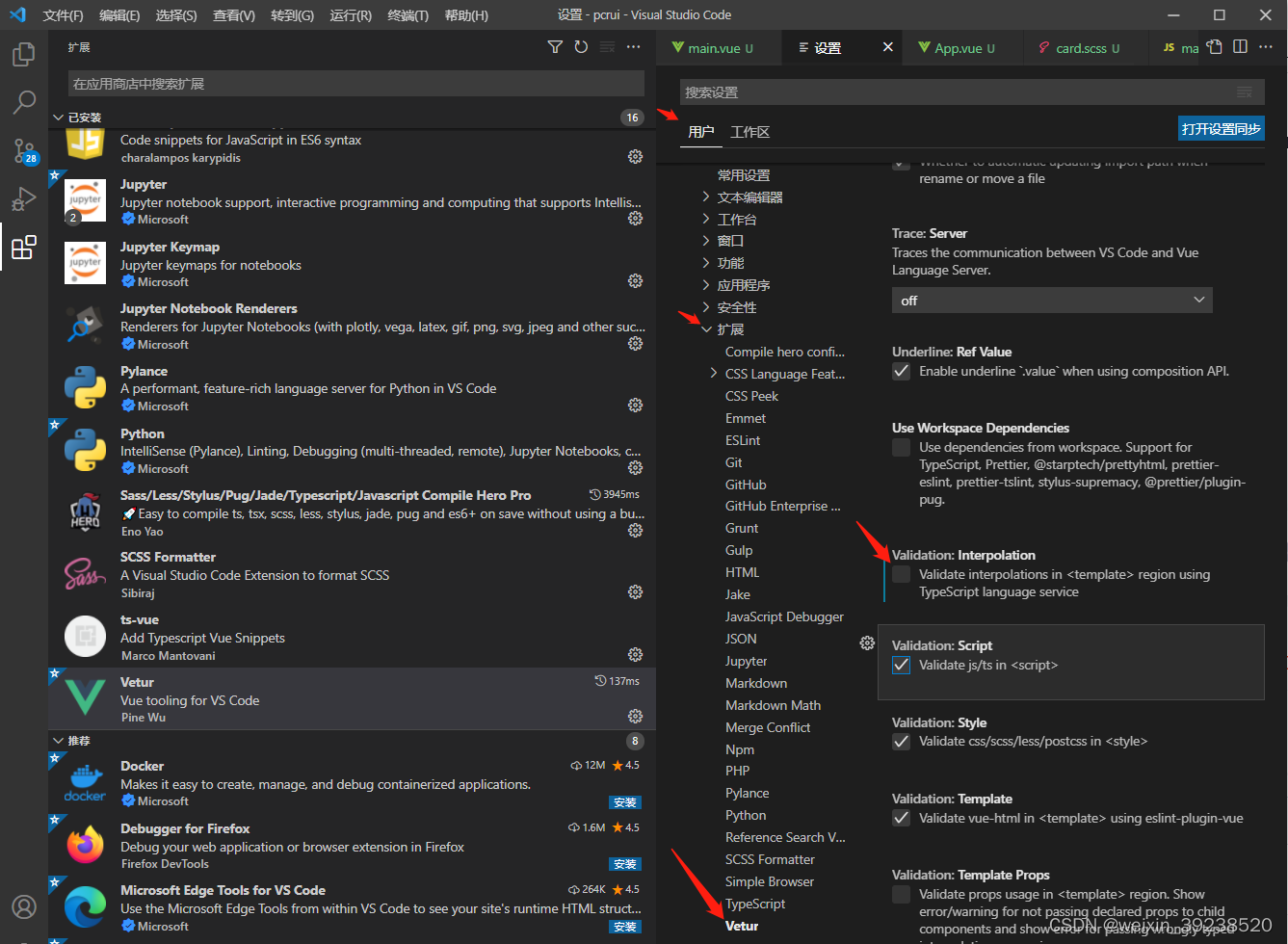Select the Search icon in the activity bar
The width and height of the screenshot is (1288, 944).
click(x=23, y=102)
